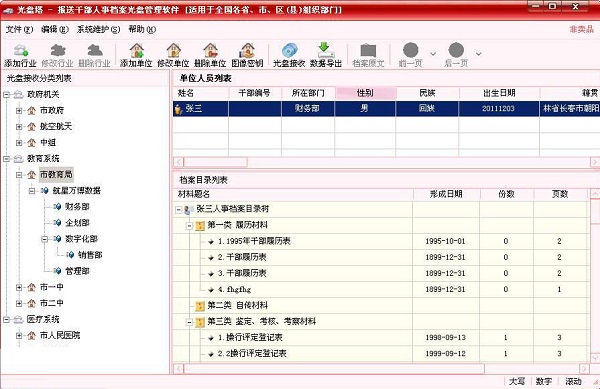Start 光盘接收 from the toolbar

click(289, 55)
